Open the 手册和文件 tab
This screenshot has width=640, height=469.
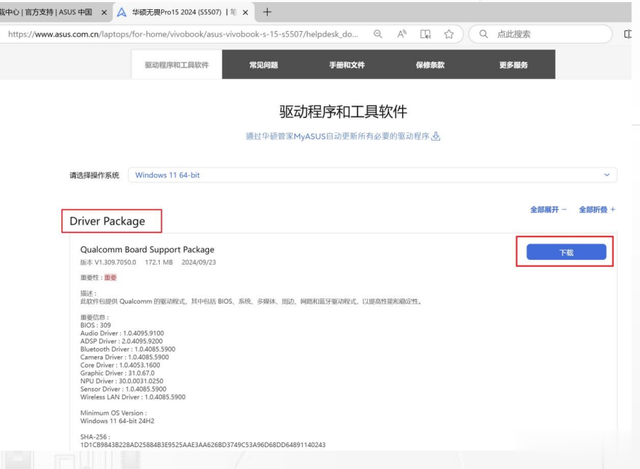pyautogui.click(x=347, y=65)
